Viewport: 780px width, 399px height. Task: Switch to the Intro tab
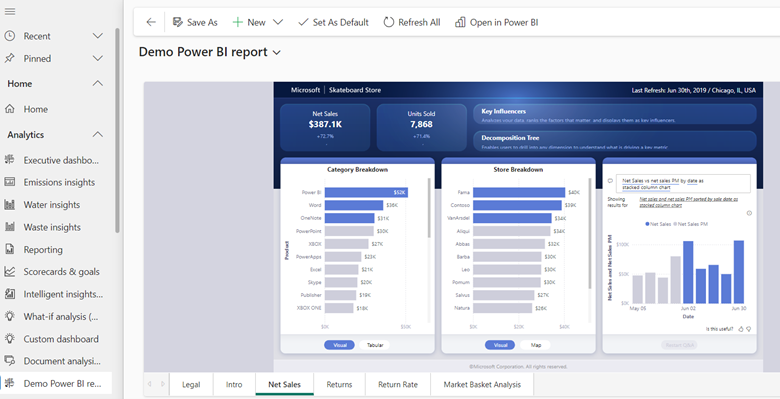pos(234,385)
